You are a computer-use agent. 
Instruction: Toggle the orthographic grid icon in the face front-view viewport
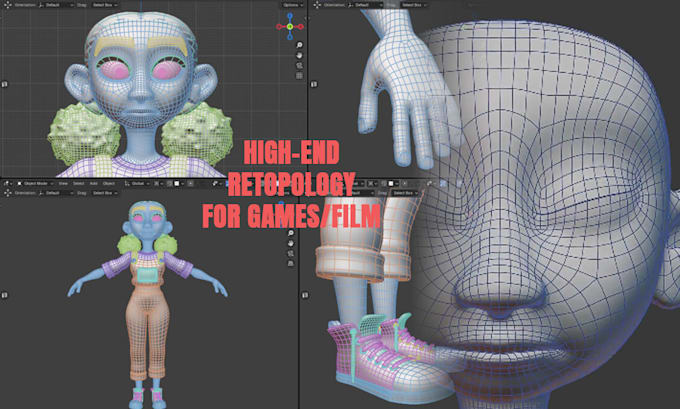point(299,75)
